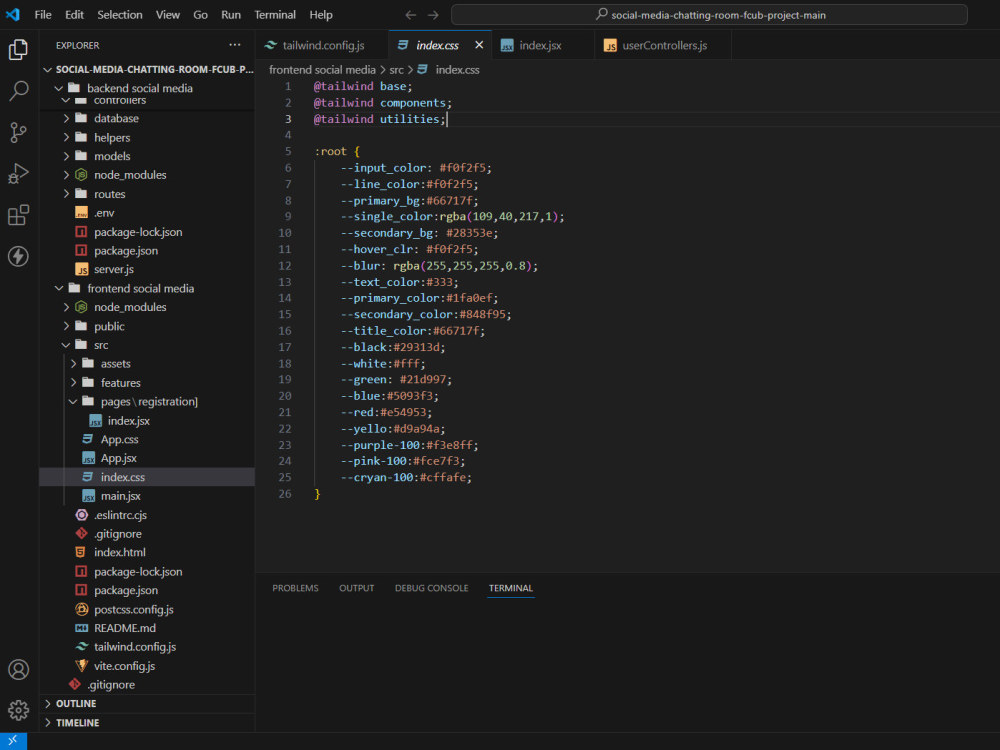Open Explorer views and more actions ellipsis
Viewport: 1000px width, 750px height.
pyautogui.click(x=235, y=45)
